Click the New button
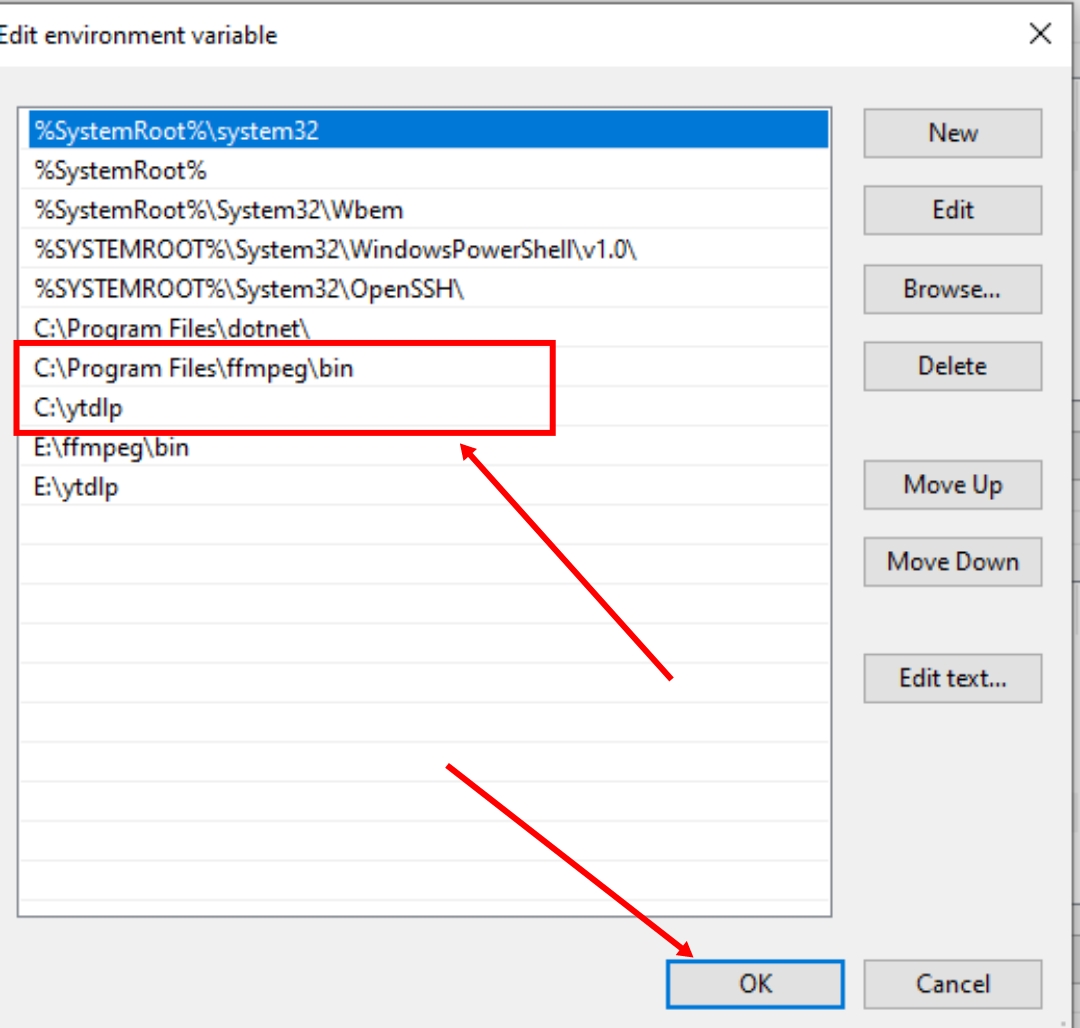Image resolution: width=1080 pixels, height=1028 pixels. pos(952,133)
